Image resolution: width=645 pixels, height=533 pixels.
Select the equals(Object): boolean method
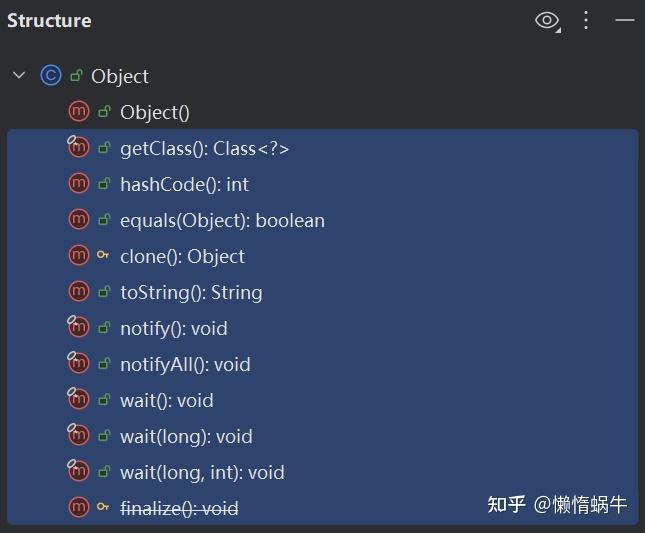(x=222, y=220)
